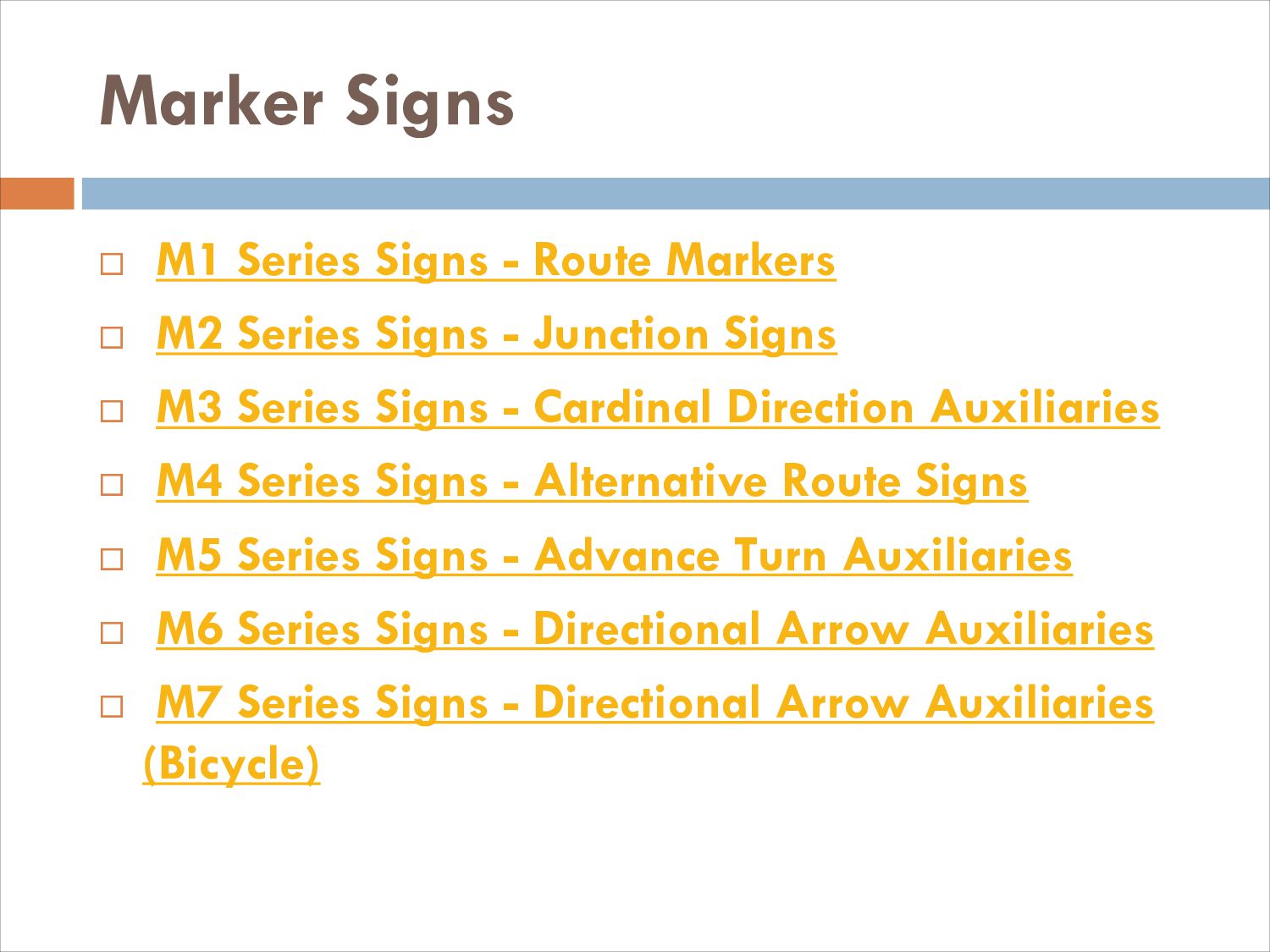Open the M6 Directional Arrow Auxiliaries link
Screen dimensions: 1270x952
[654, 629]
